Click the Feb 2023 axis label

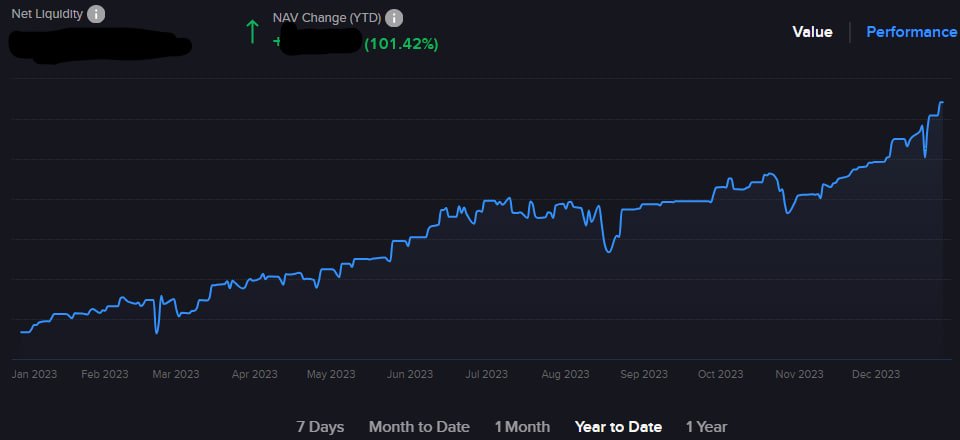[x=105, y=374]
